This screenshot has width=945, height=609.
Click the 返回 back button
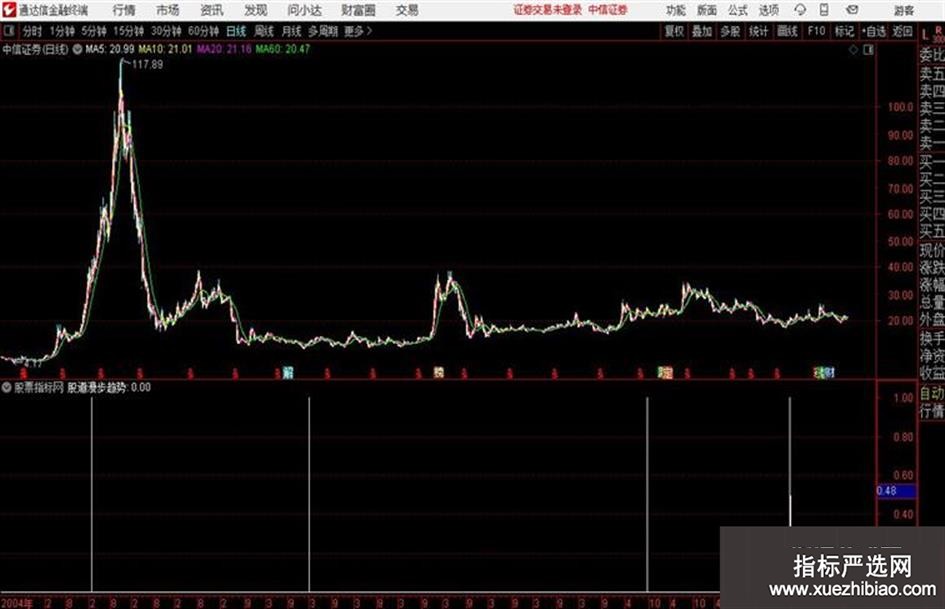pyautogui.click(x=902, y=31)
